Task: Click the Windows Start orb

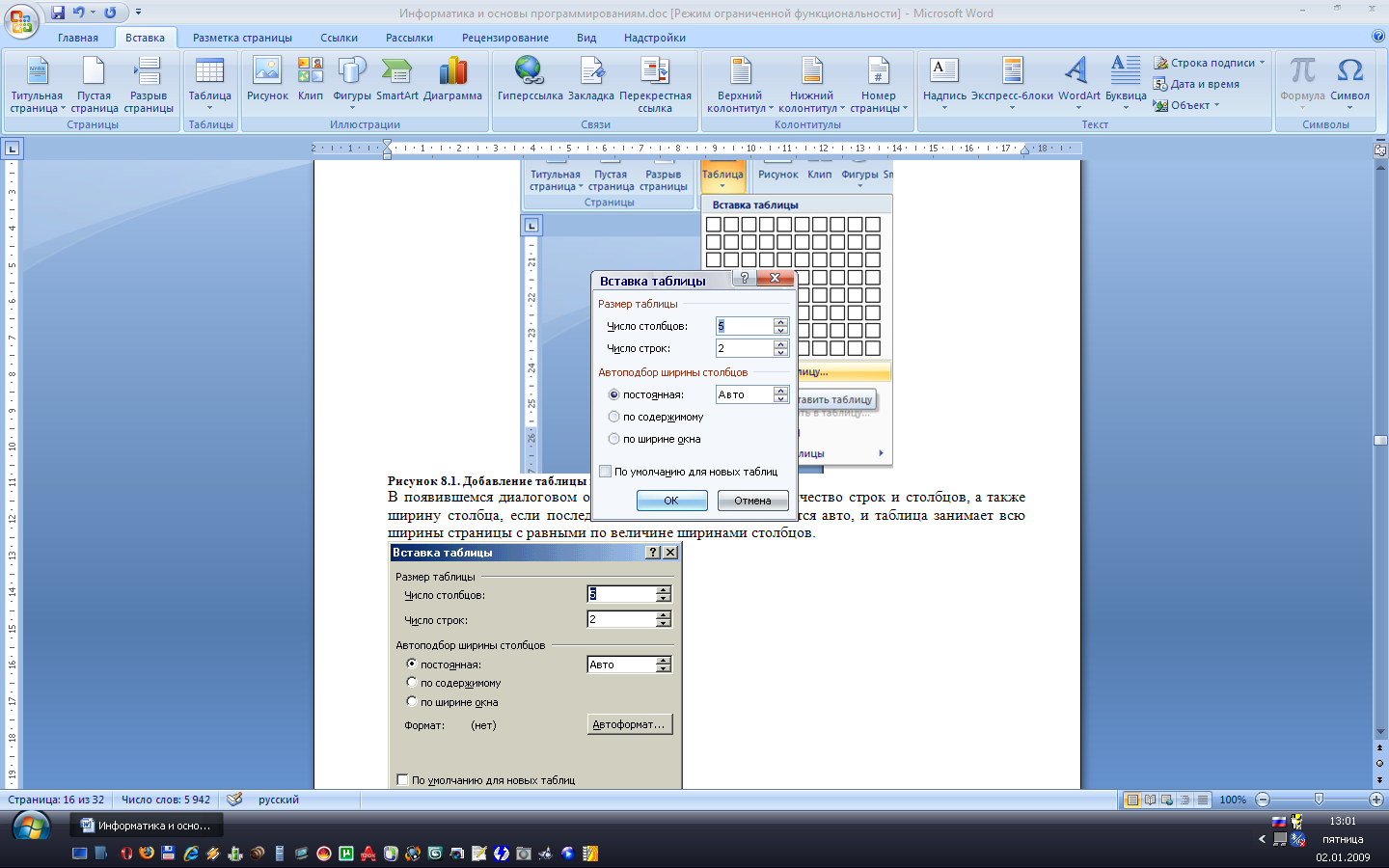Action: 31,827
